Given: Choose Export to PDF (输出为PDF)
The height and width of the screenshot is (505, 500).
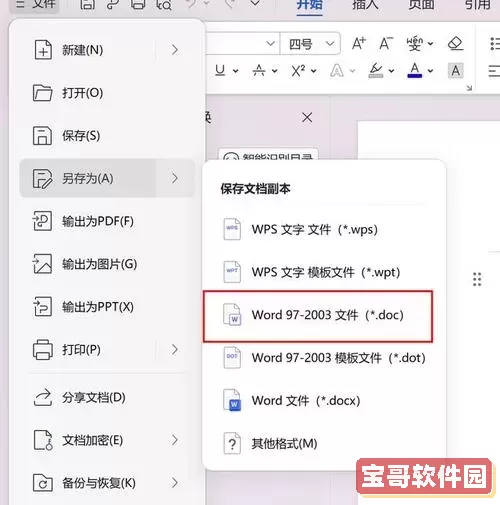Looking at the screenshot, I should 107,221.
